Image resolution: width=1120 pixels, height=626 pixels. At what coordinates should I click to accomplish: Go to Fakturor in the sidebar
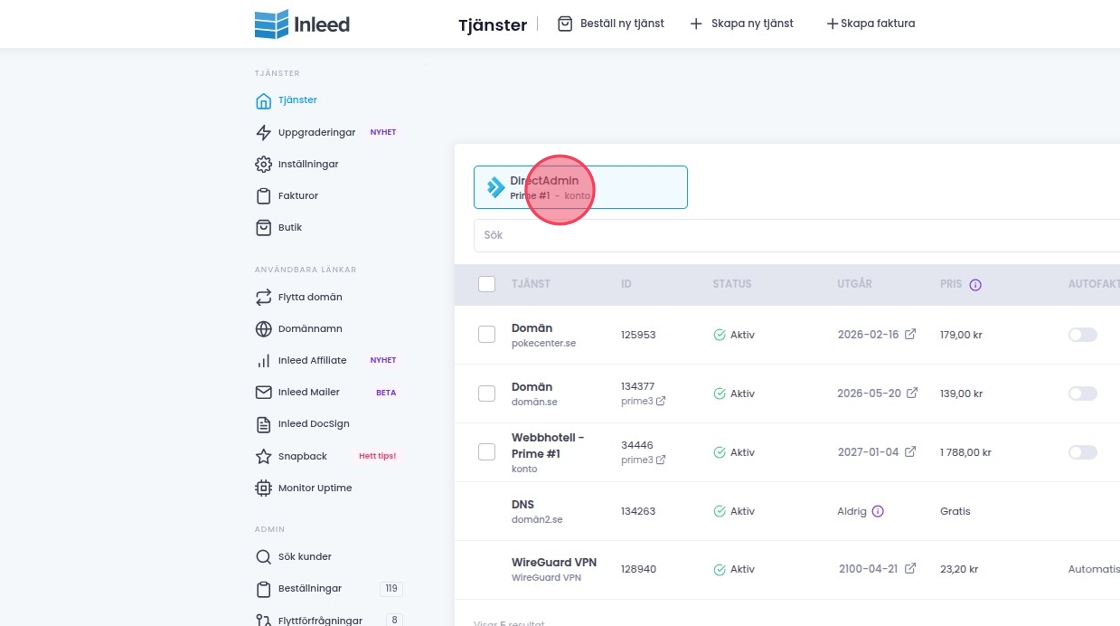click(x=297, y=196)
